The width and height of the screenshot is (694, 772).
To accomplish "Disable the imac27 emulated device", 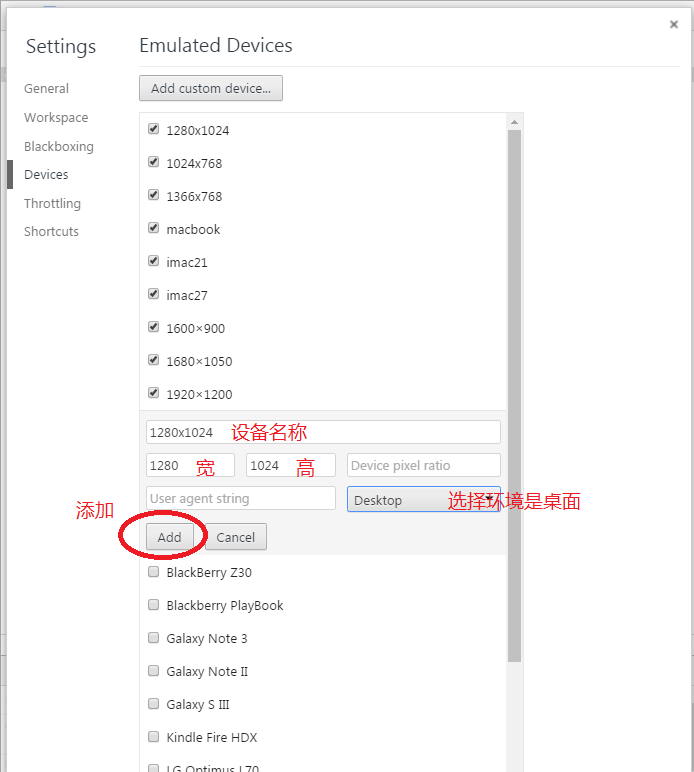I will [154, 294].
